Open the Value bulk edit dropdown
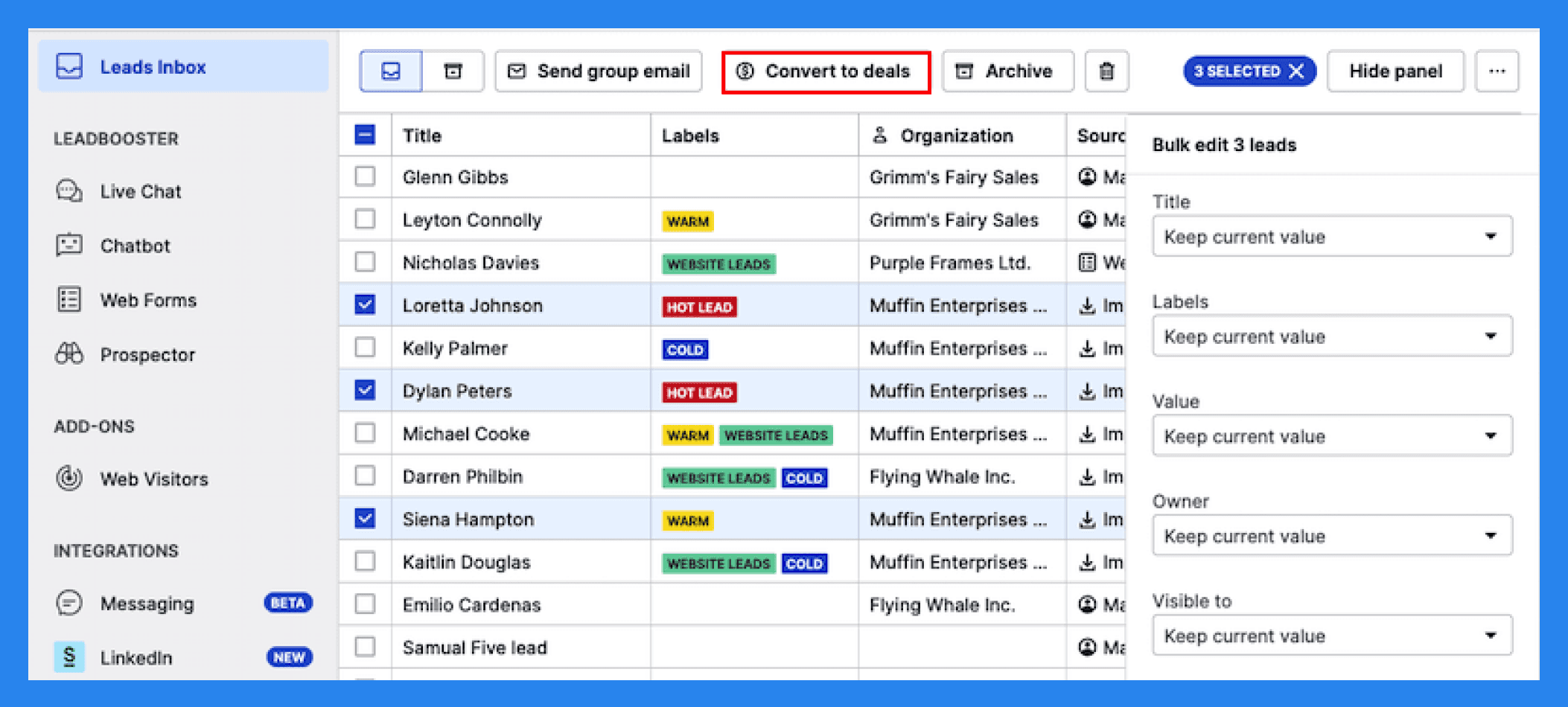Screen dimensions: 1568x707 pos(1332,436)
